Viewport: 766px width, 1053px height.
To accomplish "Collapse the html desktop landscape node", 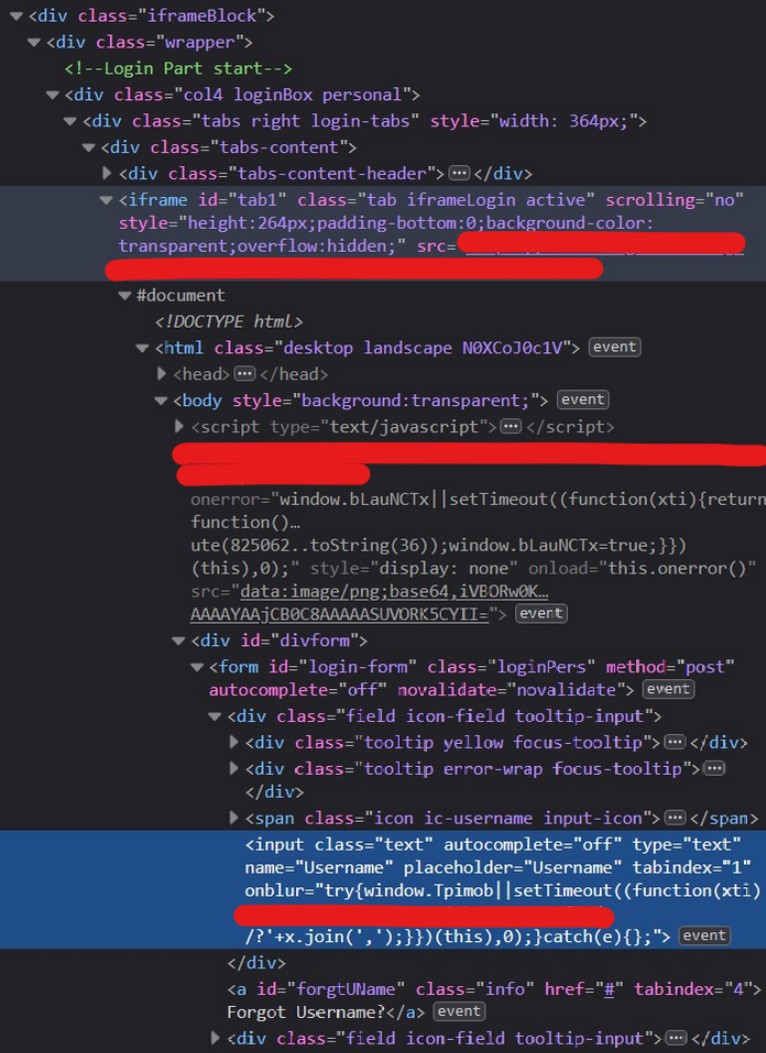I will [x=142, y=348].
